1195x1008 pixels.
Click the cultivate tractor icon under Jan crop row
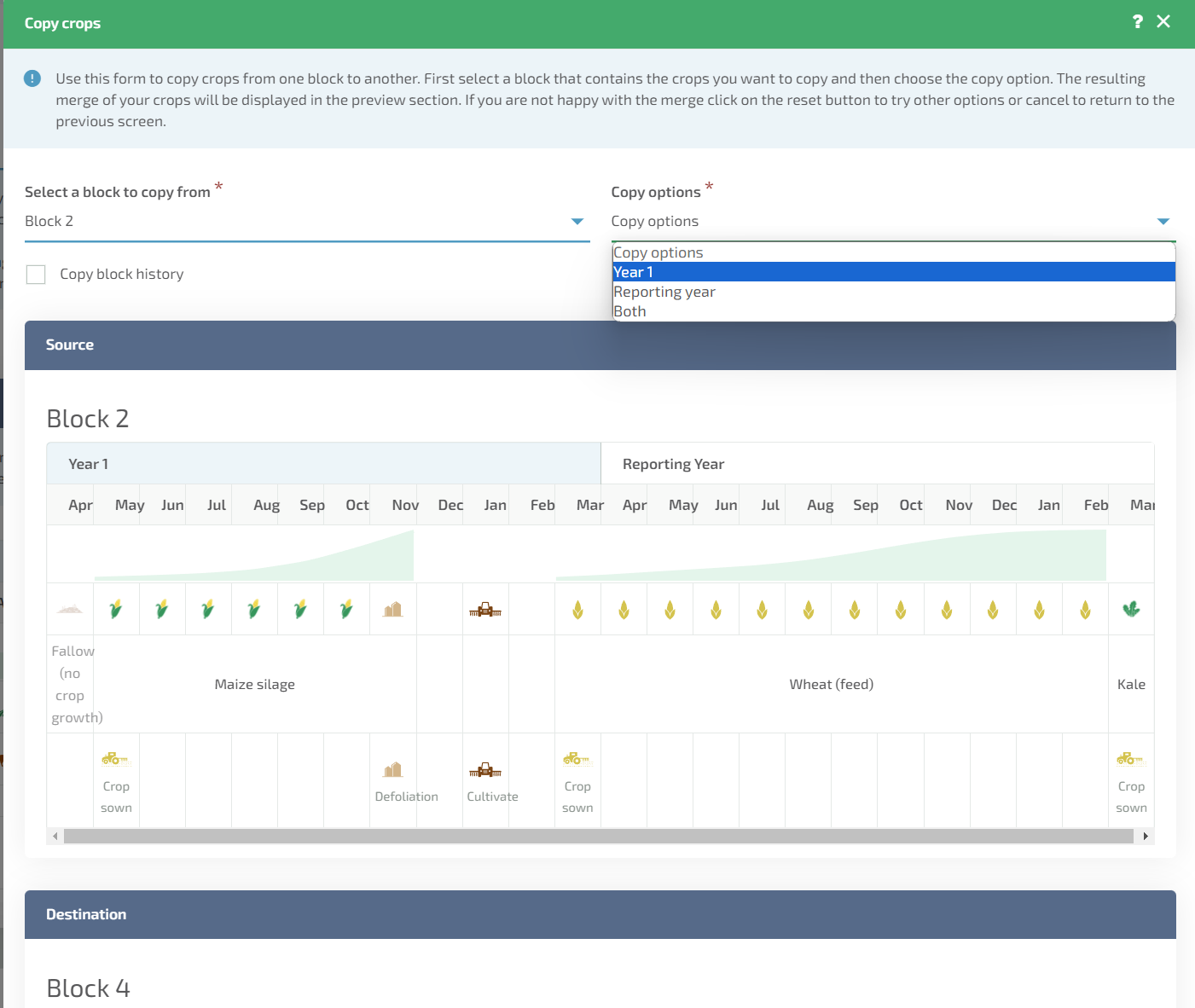click(x=485, y=610)
